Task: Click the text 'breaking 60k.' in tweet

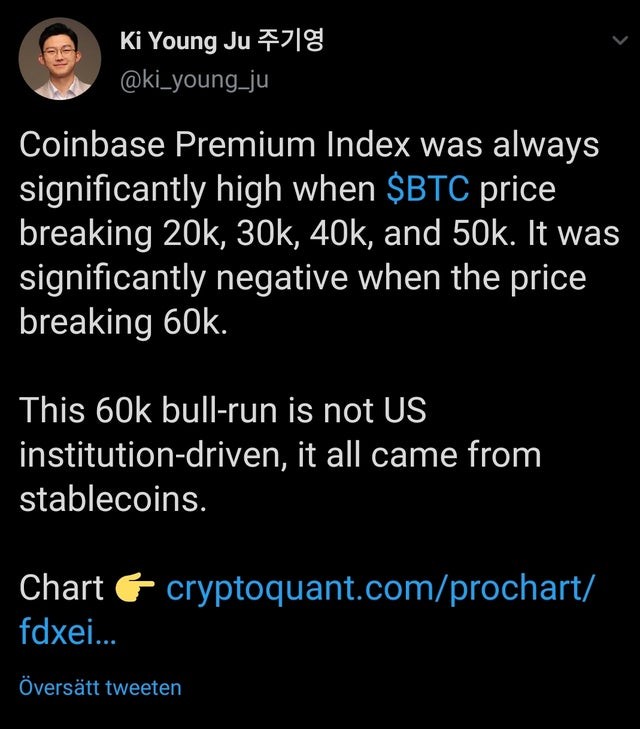Action: pyautogui.click(x=124, y=322)
